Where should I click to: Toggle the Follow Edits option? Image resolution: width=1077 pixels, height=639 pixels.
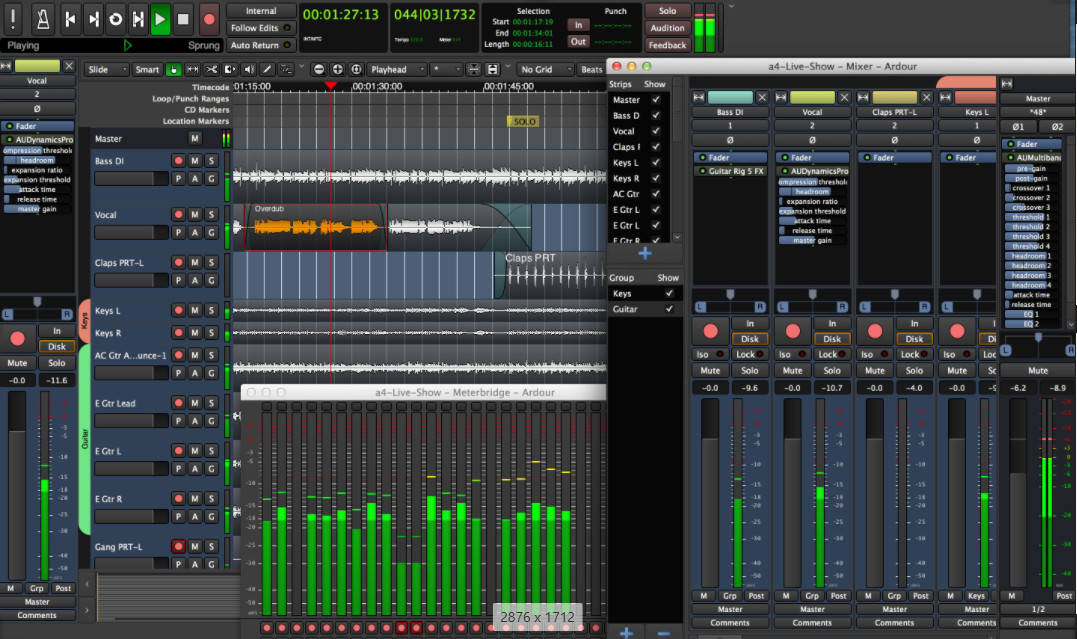point(261,28)
